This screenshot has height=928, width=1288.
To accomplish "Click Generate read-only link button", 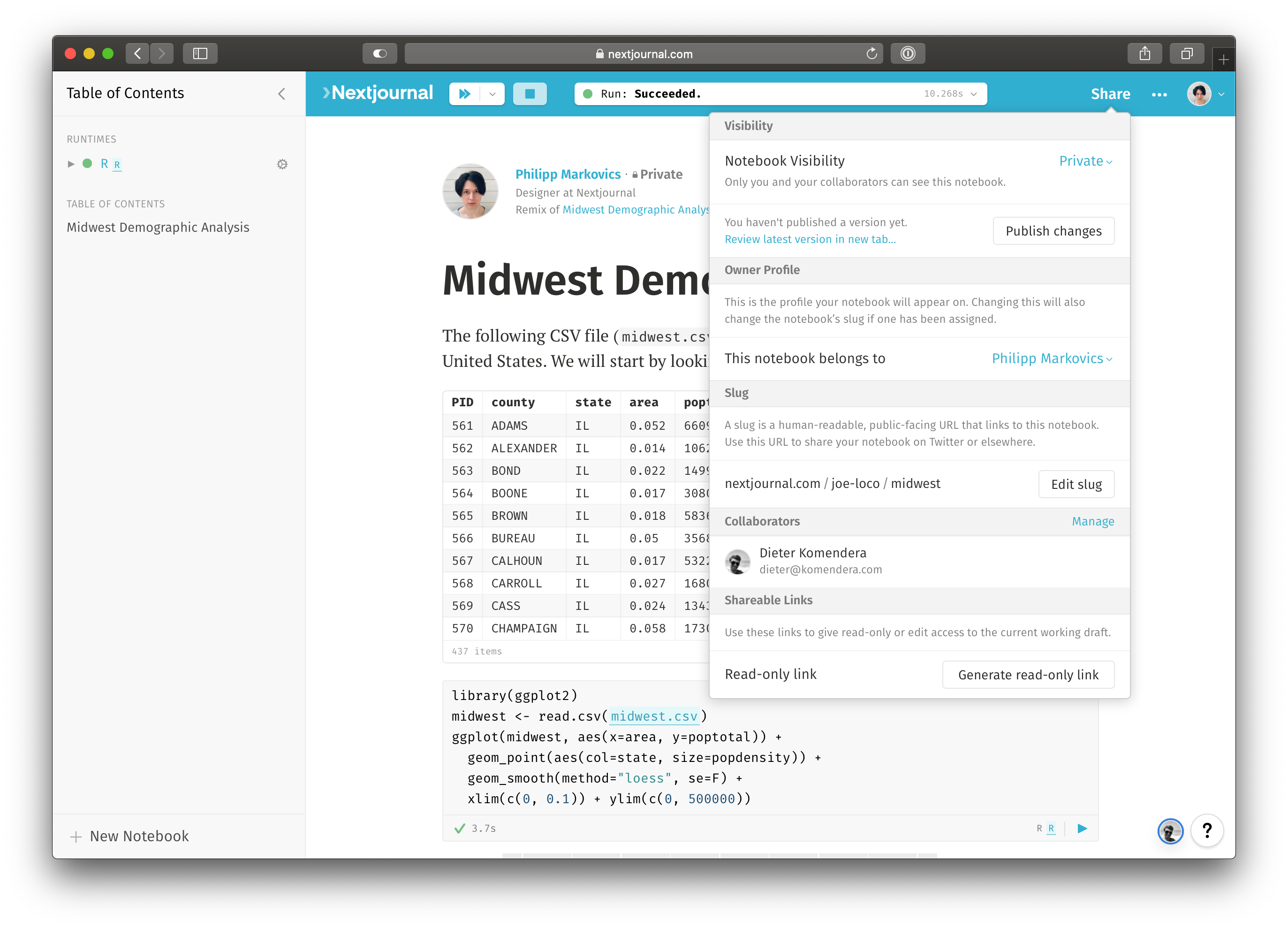I will click(x=1028, y=674).
